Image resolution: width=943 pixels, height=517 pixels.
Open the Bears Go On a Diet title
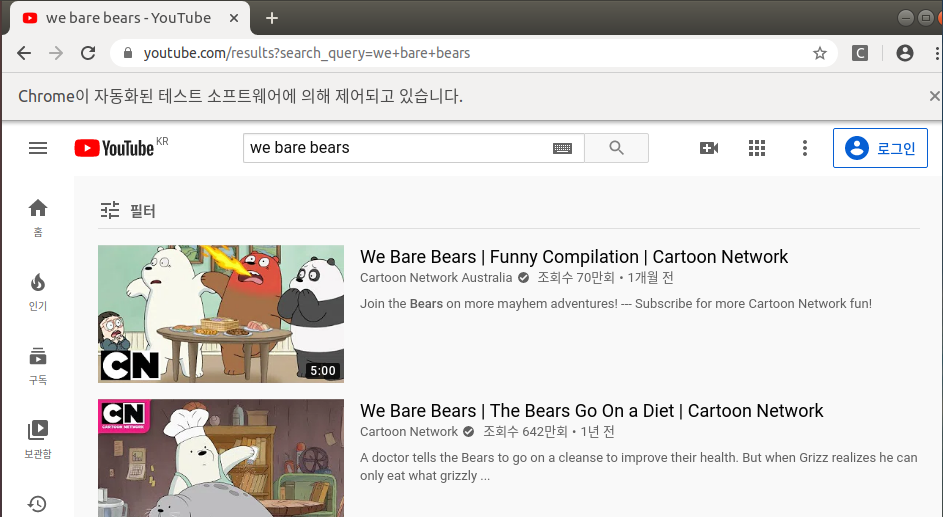click(591, 411)
